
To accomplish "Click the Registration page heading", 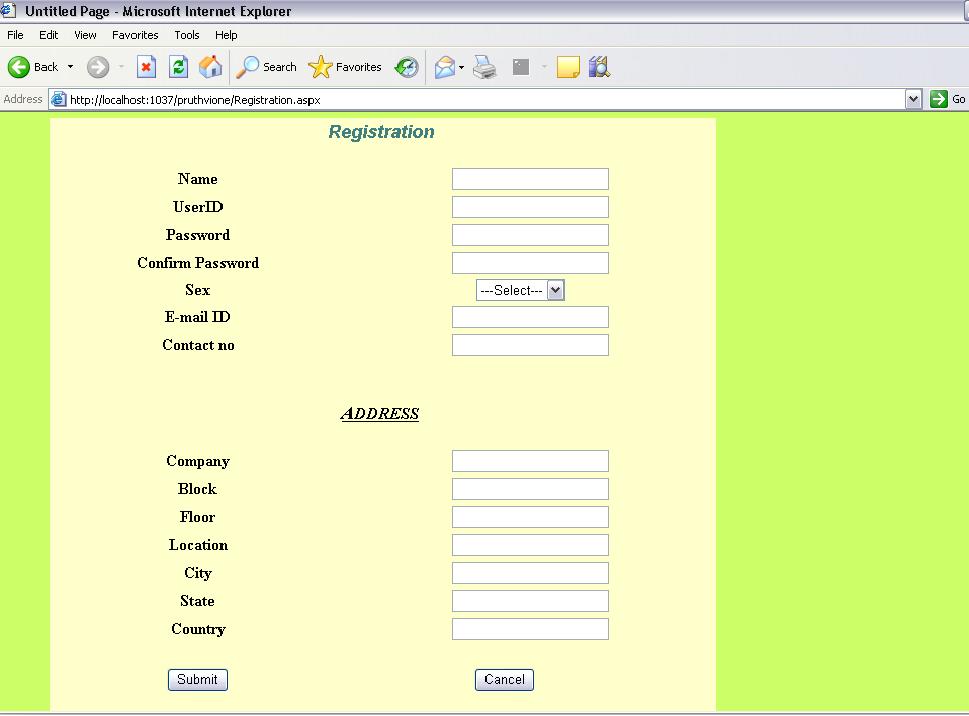I will (x=381, y=132).
